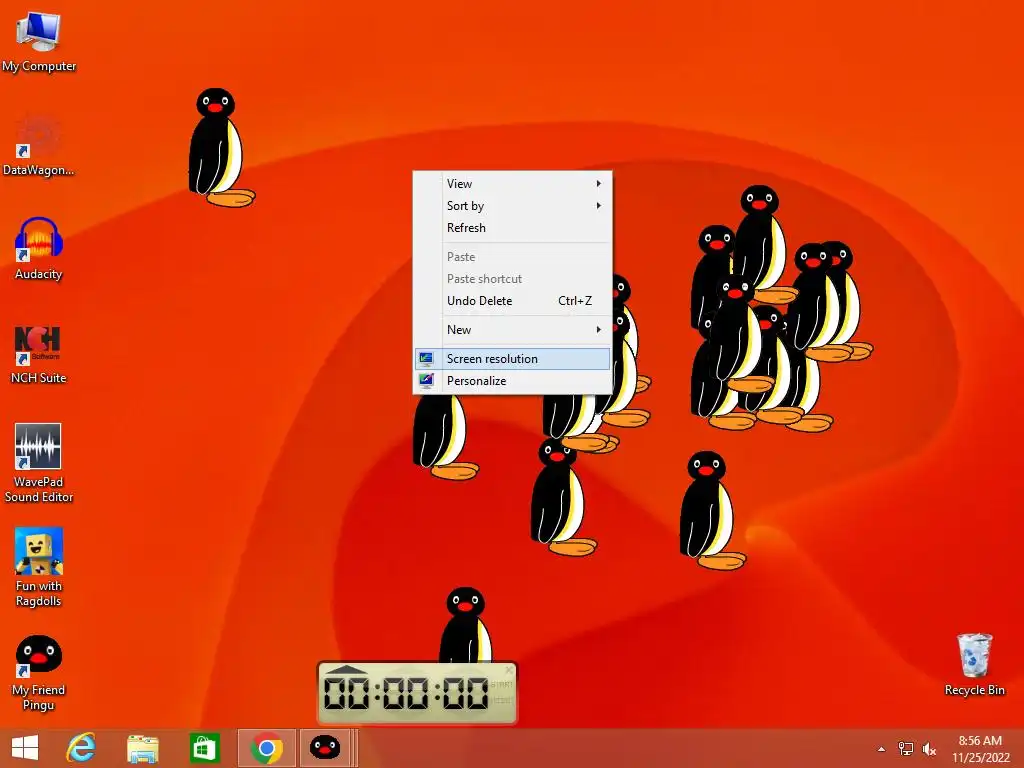The height and width of the screenshot is (768, 1024).
Task: Click the timer's START button
Action: point(502,684)
